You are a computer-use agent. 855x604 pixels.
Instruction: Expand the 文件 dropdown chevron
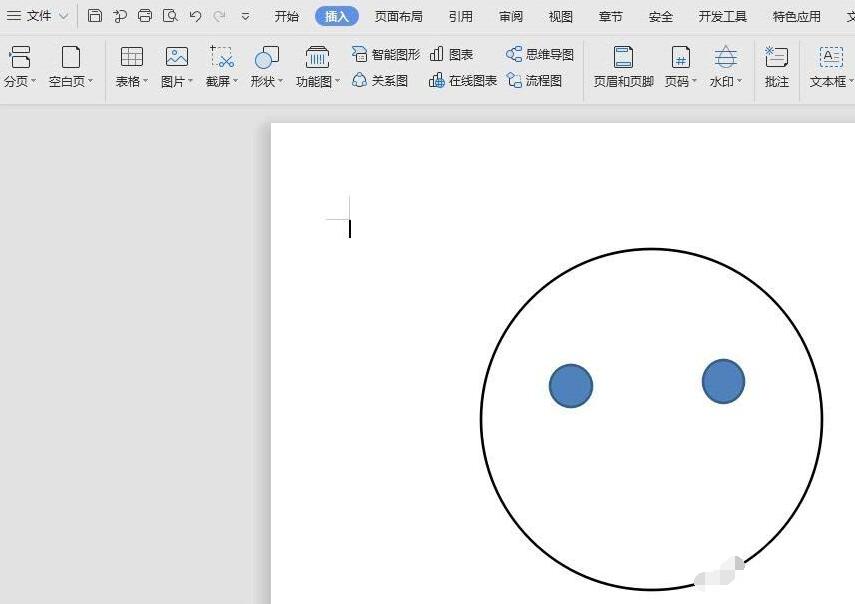pos(64,16)
